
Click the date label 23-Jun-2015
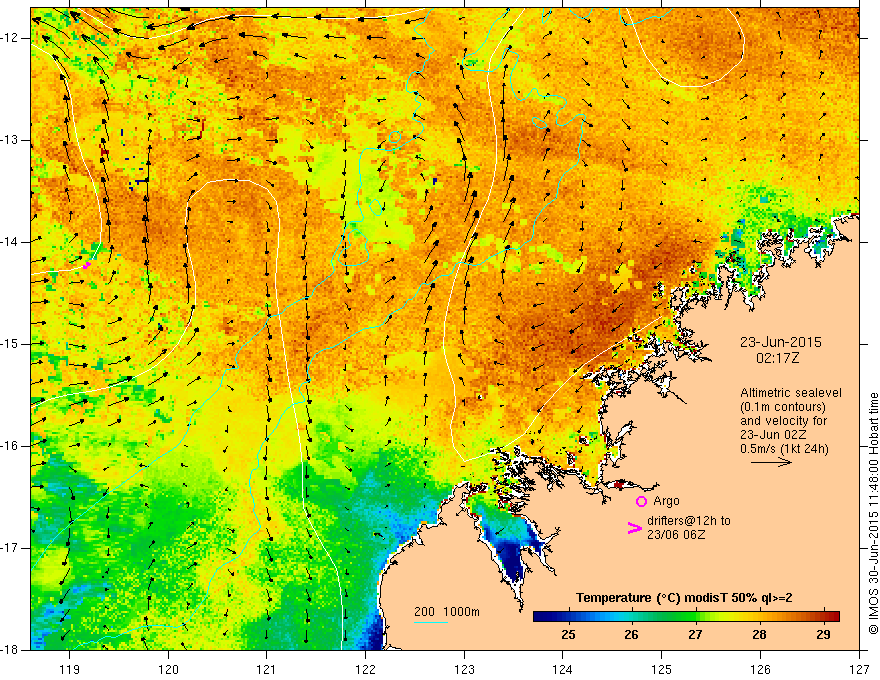pyautogui.click(x=781, y=342)
